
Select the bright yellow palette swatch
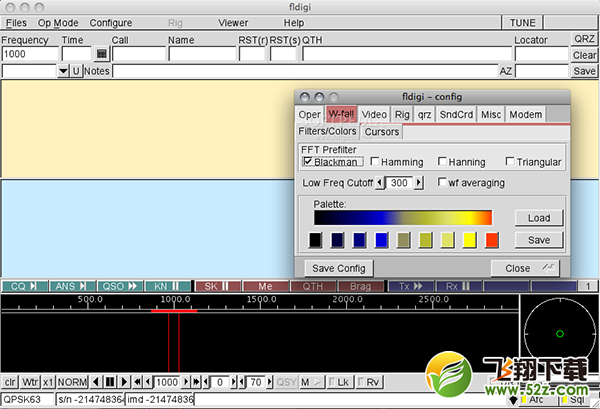click(x=470, y=240)
